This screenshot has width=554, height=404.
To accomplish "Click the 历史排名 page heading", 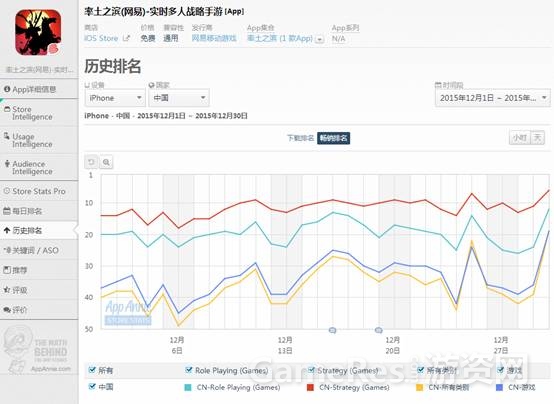I will [x=113, y=66].
